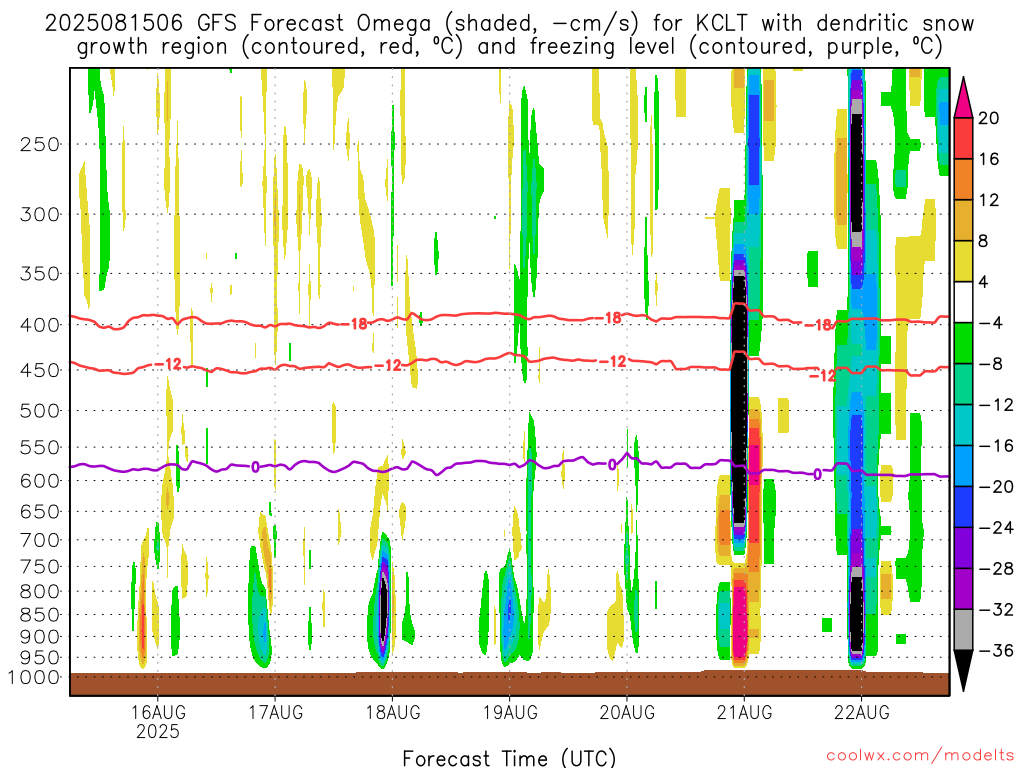Click the tall black omega column at 21AUG
This screenshot has height=768, width=1024.
pos(739,398)
